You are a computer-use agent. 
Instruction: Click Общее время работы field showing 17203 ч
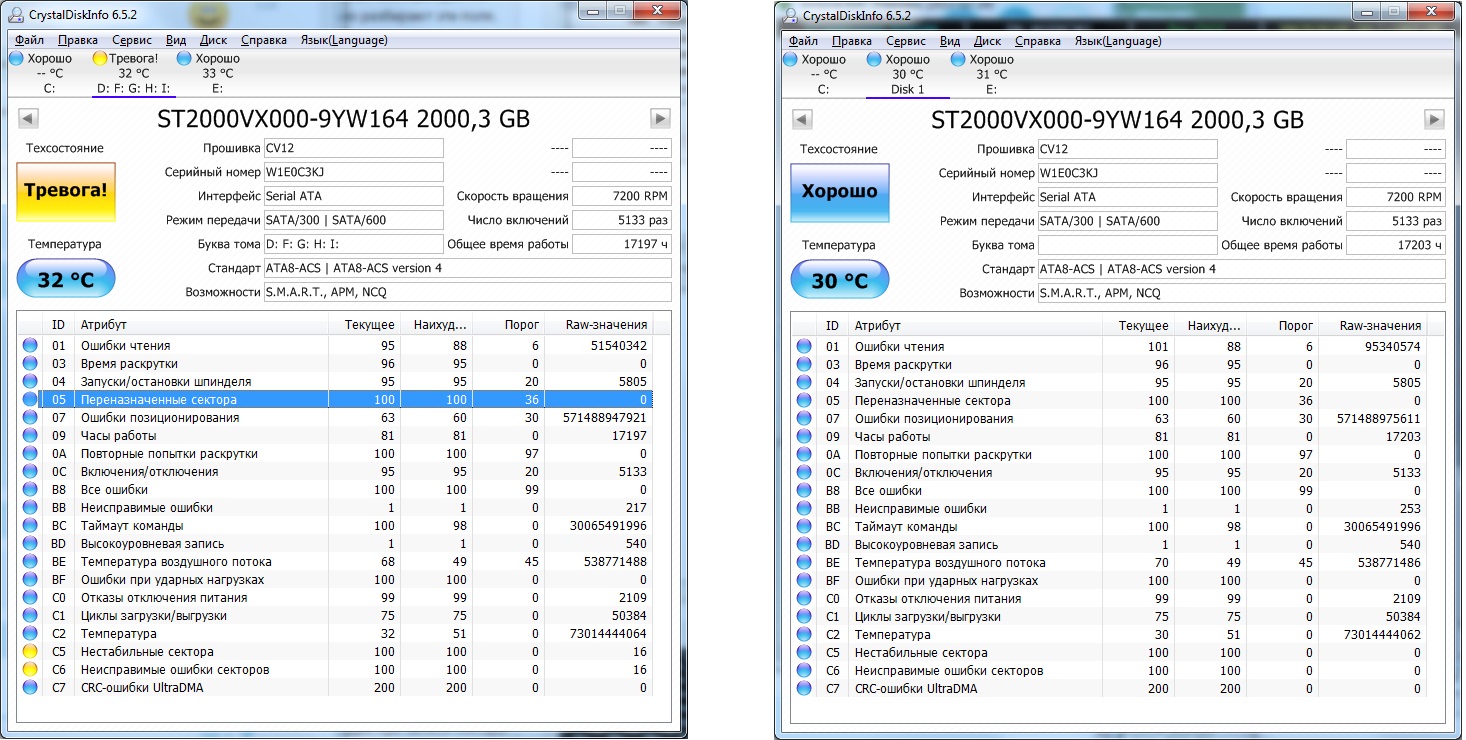[1396, 245]
